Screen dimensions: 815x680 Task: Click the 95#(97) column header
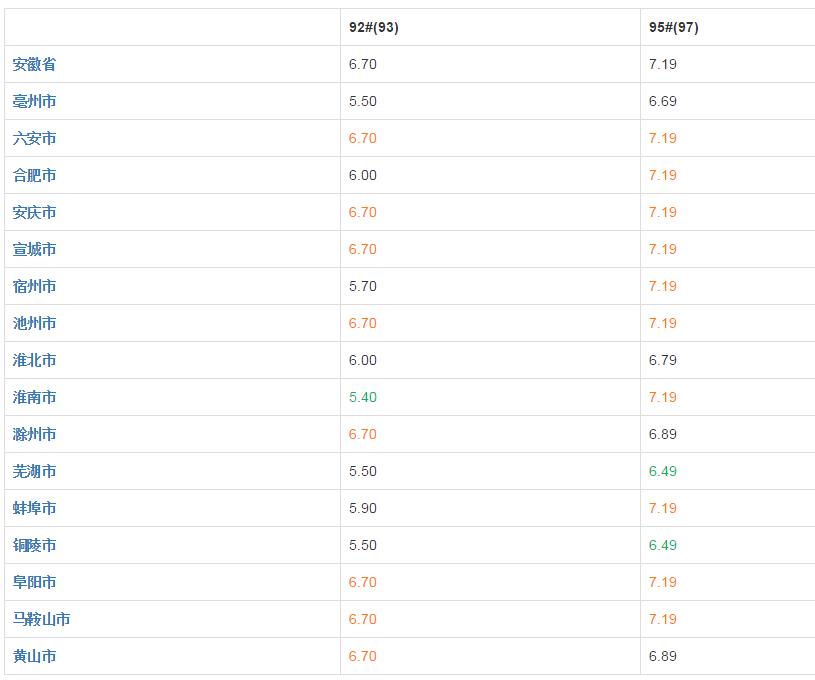pyautogui.click(x=674, y=27)
